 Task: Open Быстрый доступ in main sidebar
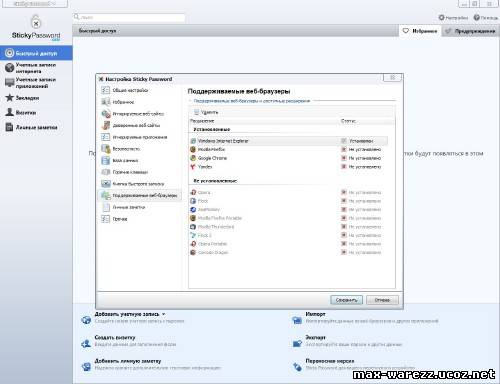36,53
